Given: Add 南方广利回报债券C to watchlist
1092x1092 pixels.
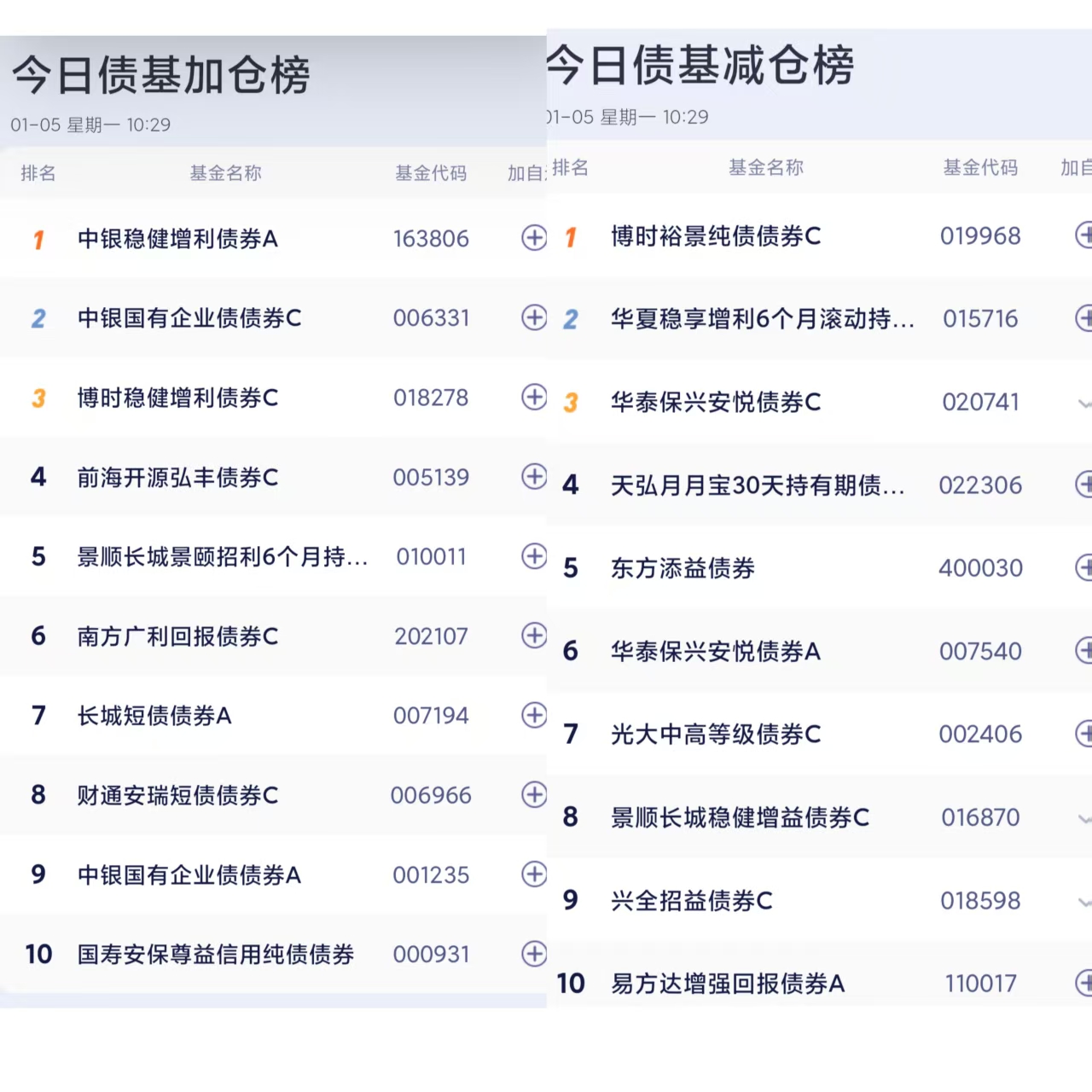Looking at the screenshot, I should (x=534, y=636).
